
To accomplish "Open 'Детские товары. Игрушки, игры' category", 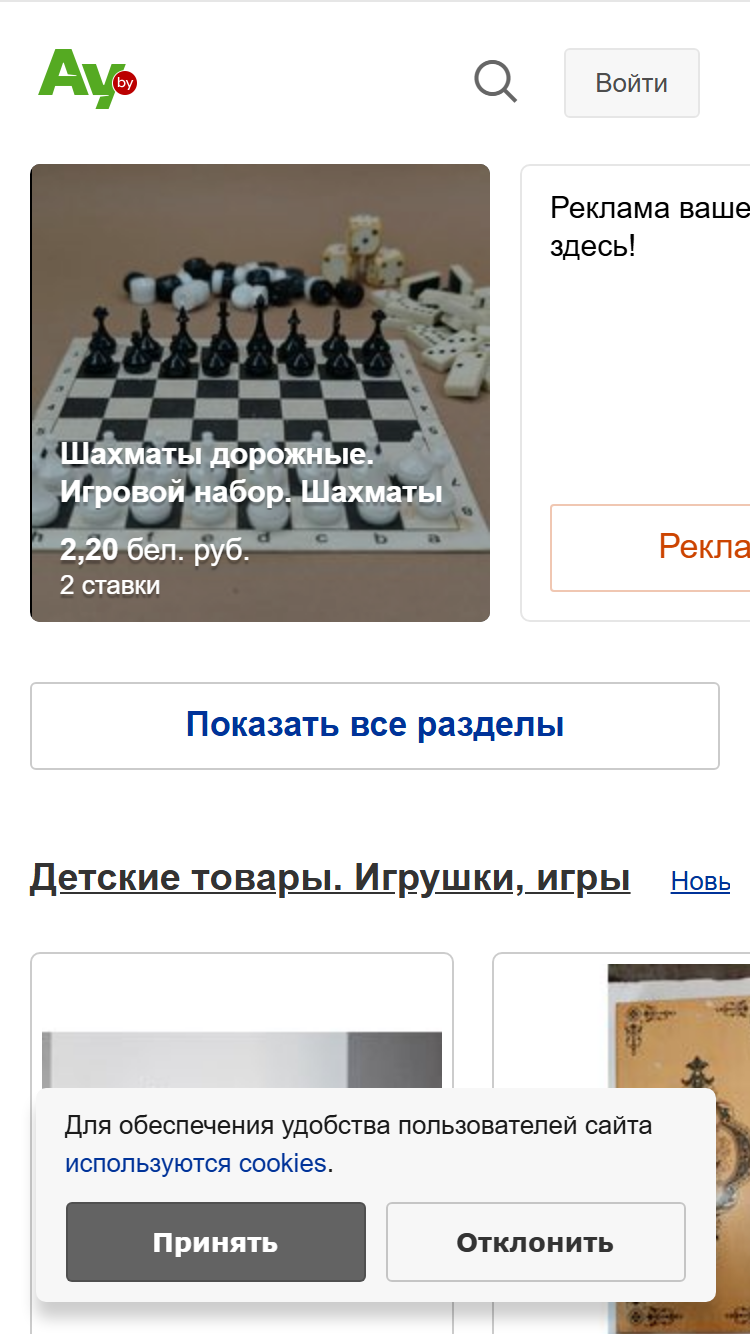I will 330,878.
